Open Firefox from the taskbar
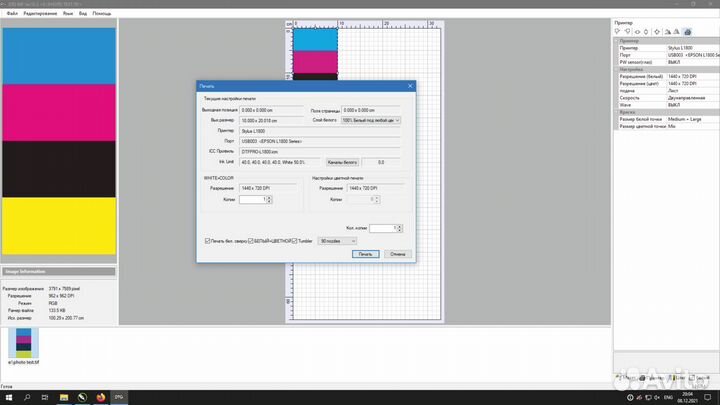This screenshot has height=405, width=720. coord(101,397)
